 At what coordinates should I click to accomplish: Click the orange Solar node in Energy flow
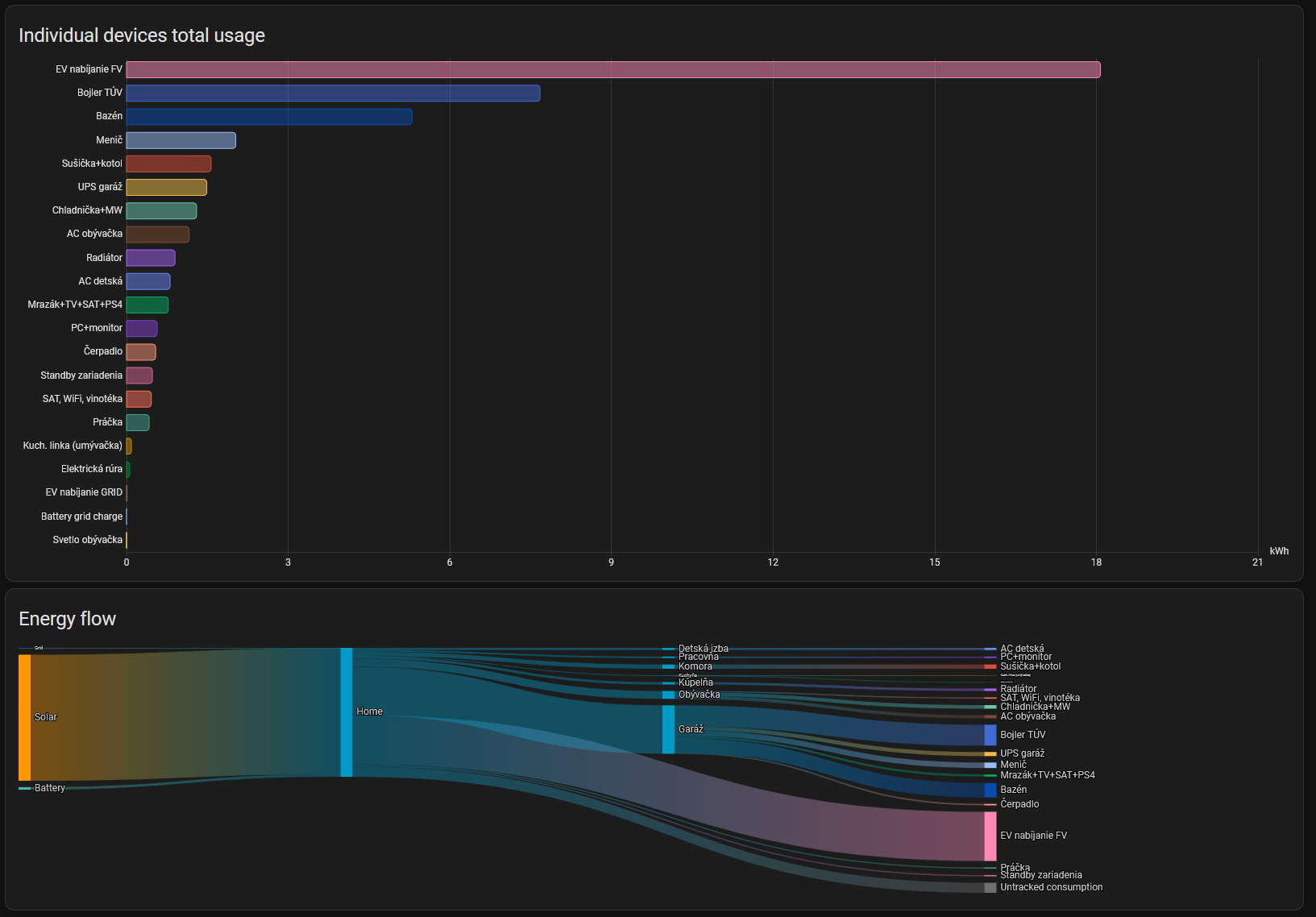coord(25,717)
